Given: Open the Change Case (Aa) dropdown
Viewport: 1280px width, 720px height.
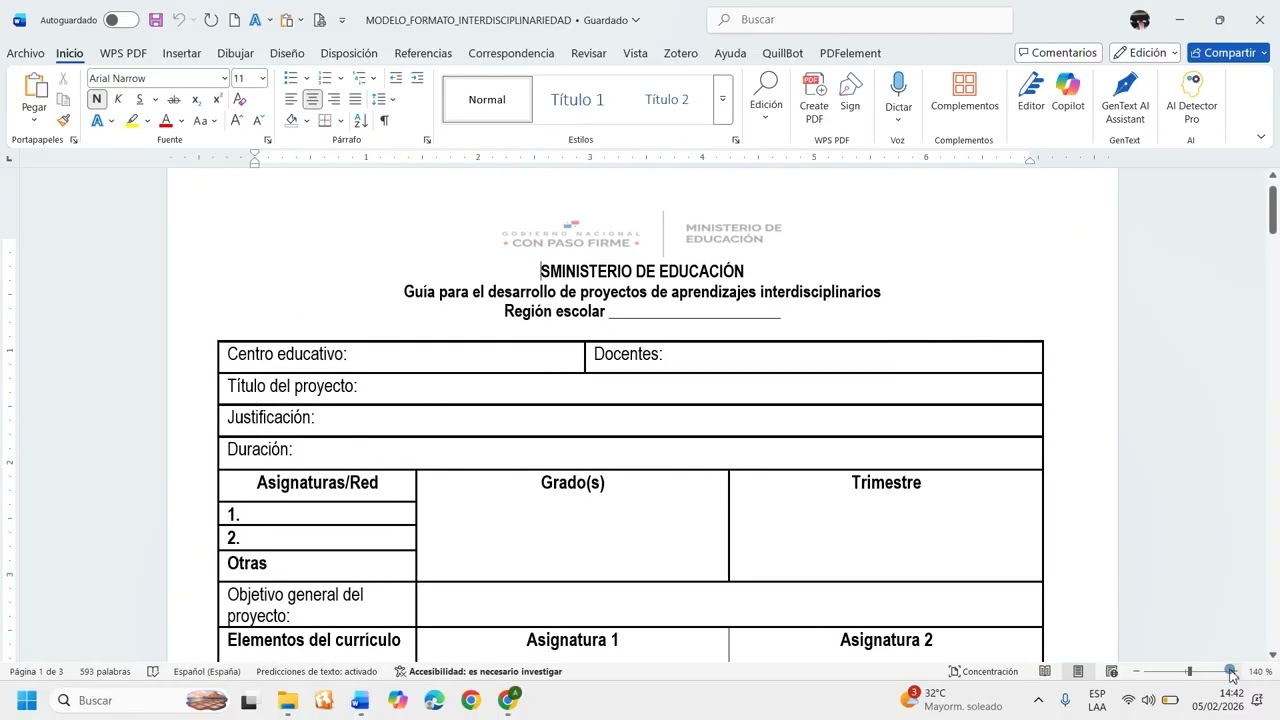Looking at the screenshot, I should tap(204, 121).
